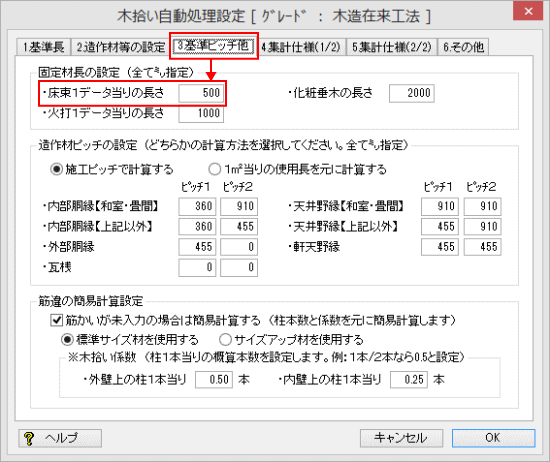Screen dimensions: 550x462
Task: Click the 化粧垂木の長さ field showing 2000
Action: click(412, 93)
